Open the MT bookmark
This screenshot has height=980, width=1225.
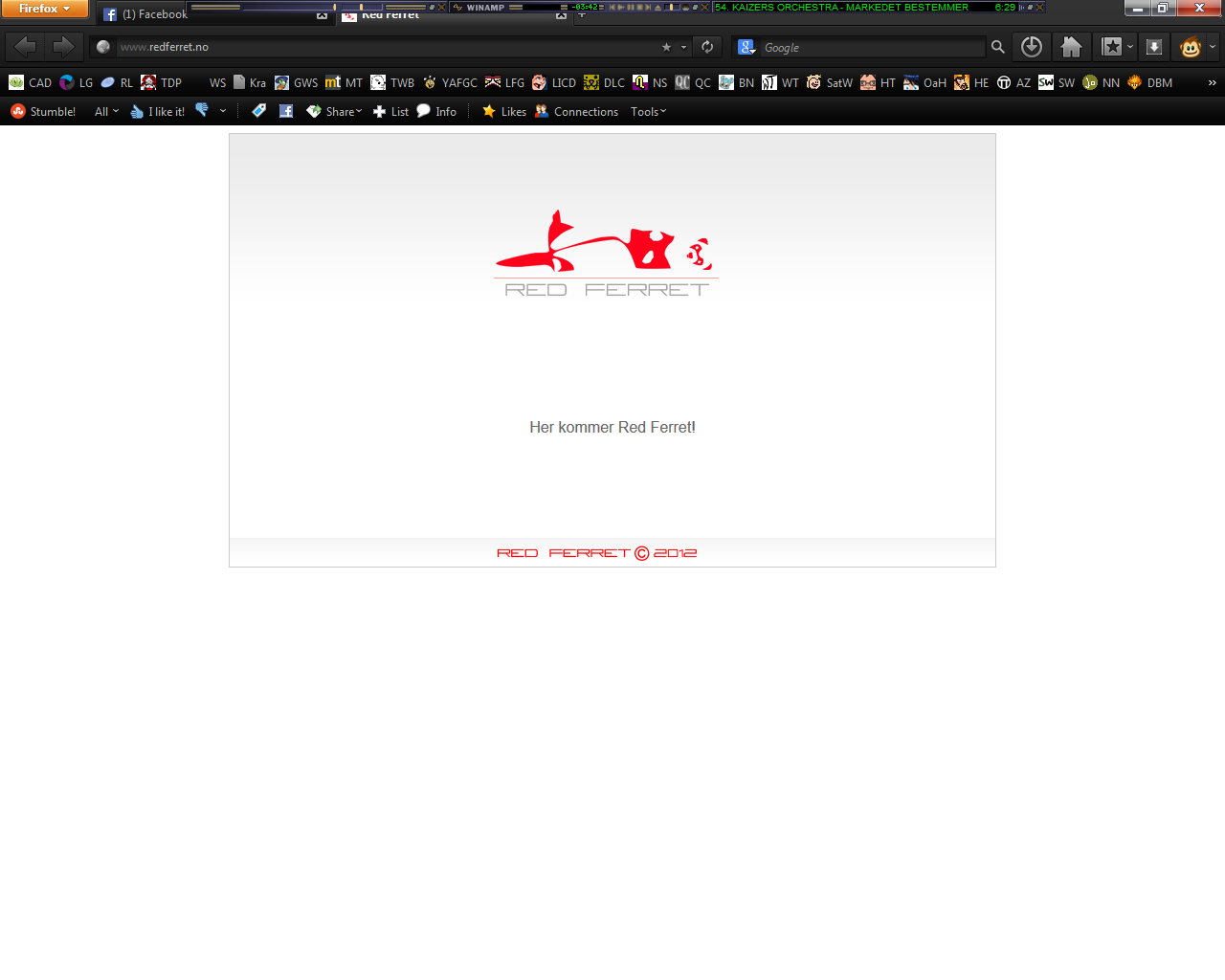coord(344,83)
